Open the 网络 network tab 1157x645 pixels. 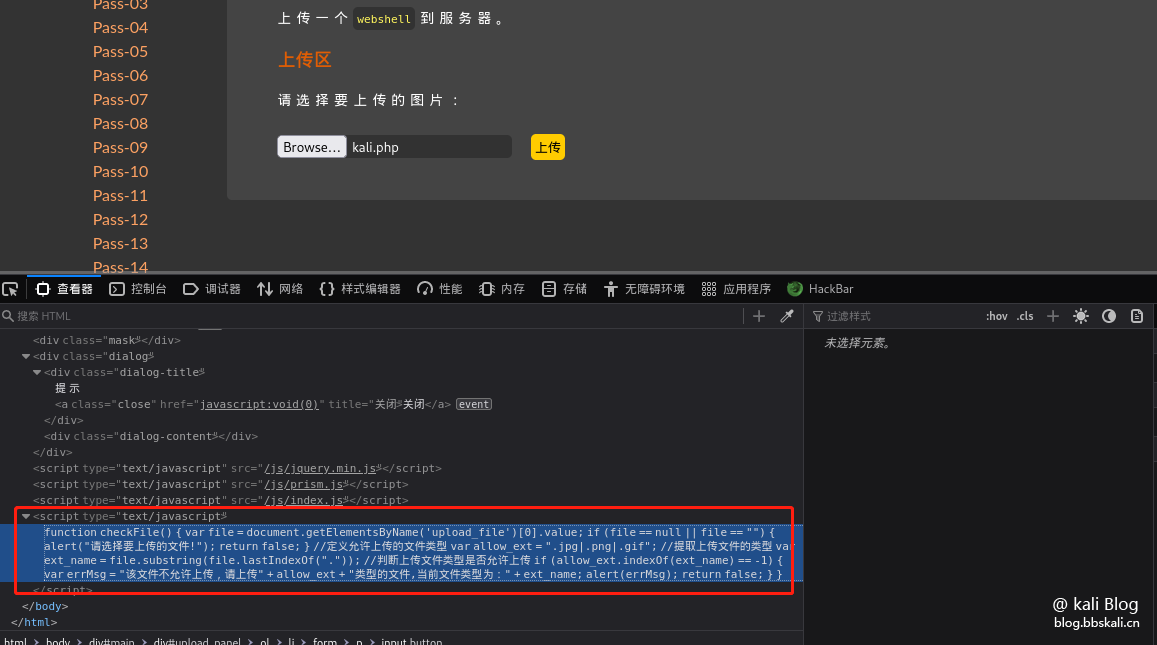pyautogui.click(x=280, y=289)
